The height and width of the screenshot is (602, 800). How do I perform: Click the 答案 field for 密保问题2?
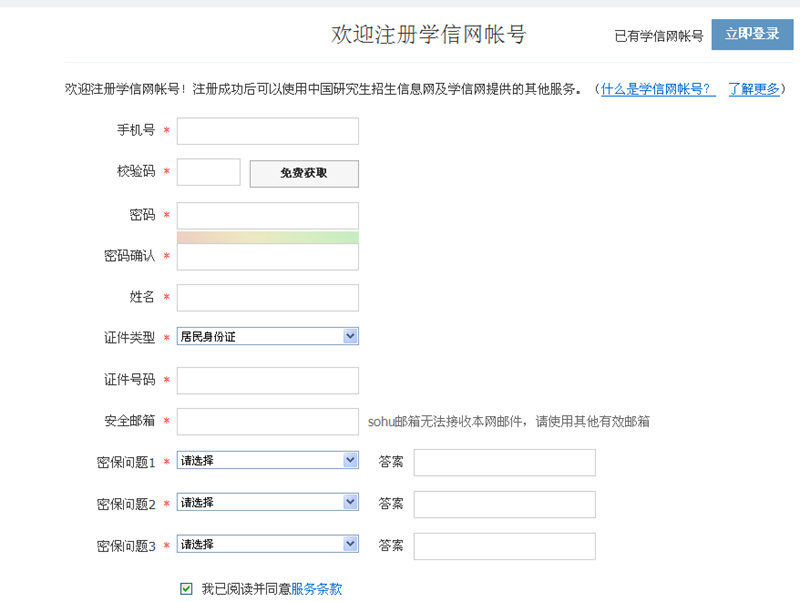point(504,504)
